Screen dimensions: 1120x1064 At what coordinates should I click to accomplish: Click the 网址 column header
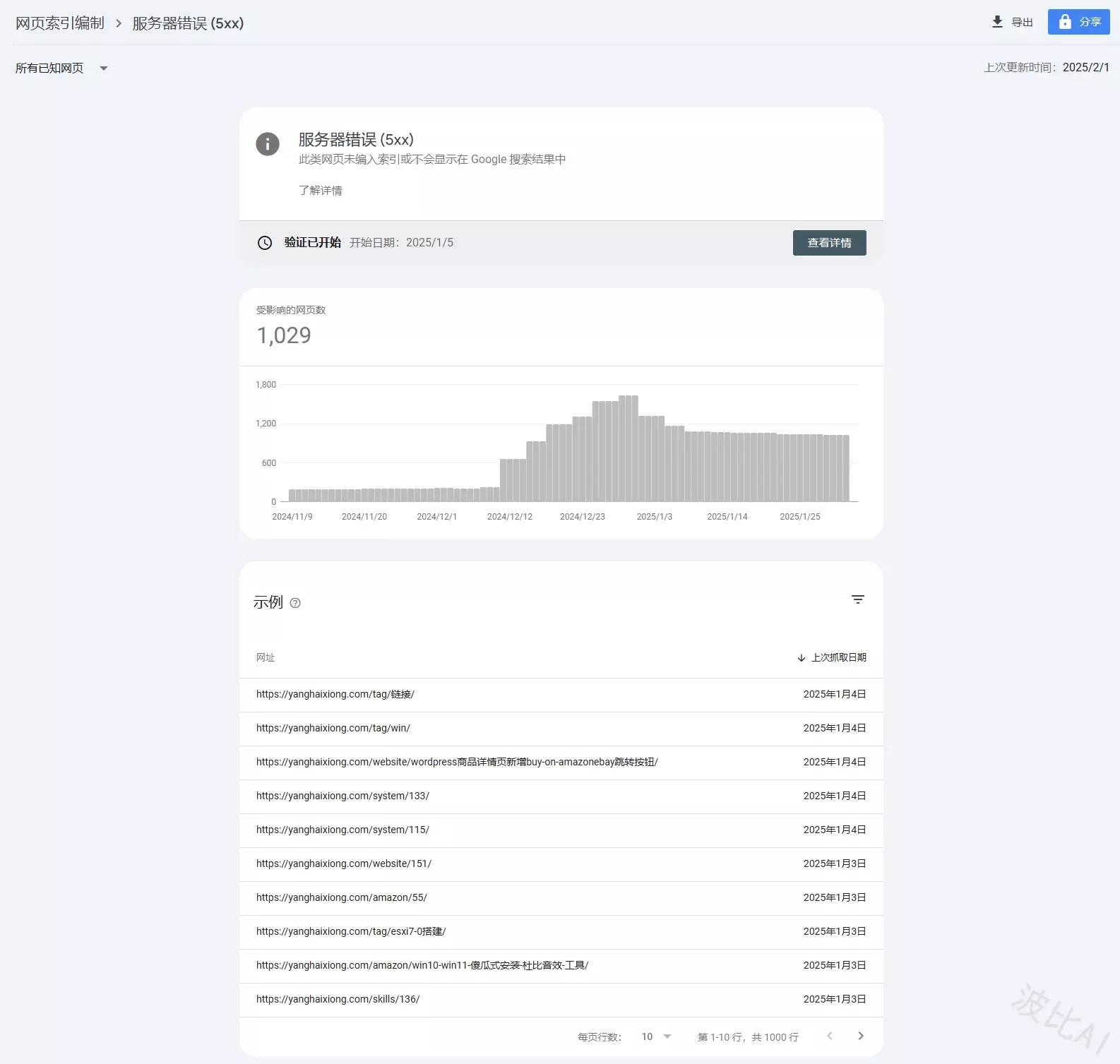click(266, 657)
